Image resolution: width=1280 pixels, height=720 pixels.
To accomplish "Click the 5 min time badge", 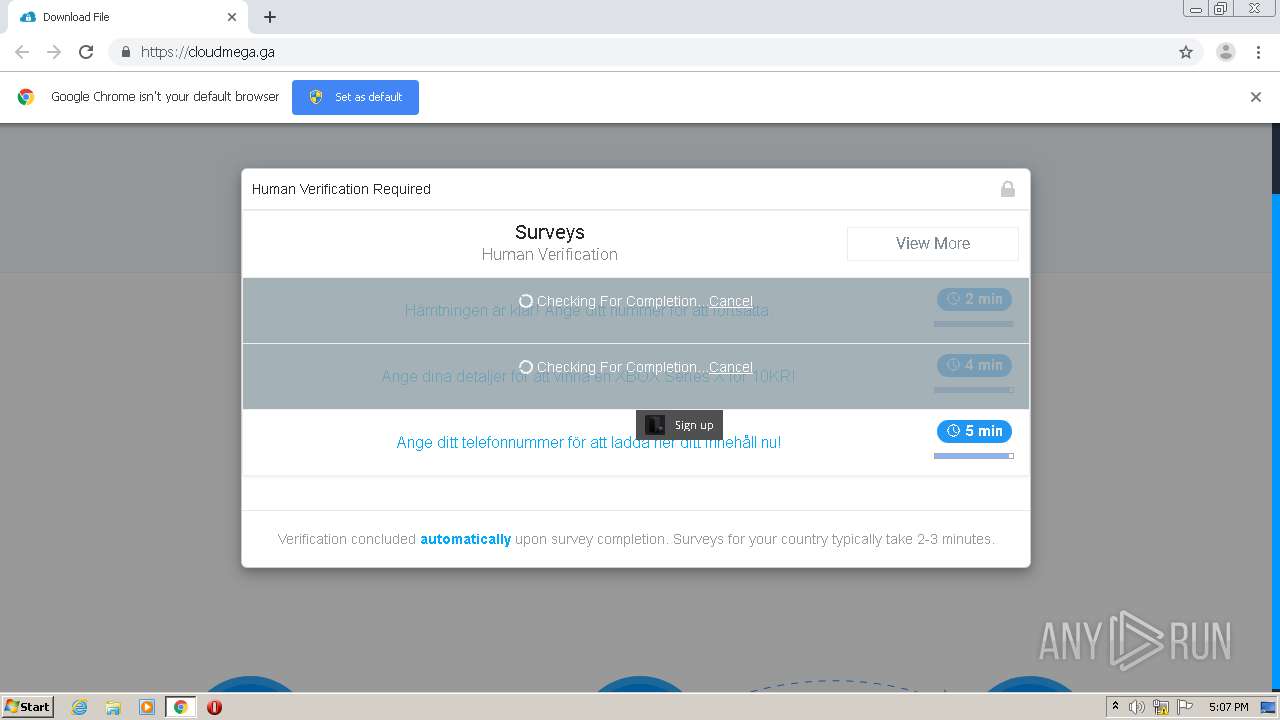I will pyautogui.click(x=974, y=431).
